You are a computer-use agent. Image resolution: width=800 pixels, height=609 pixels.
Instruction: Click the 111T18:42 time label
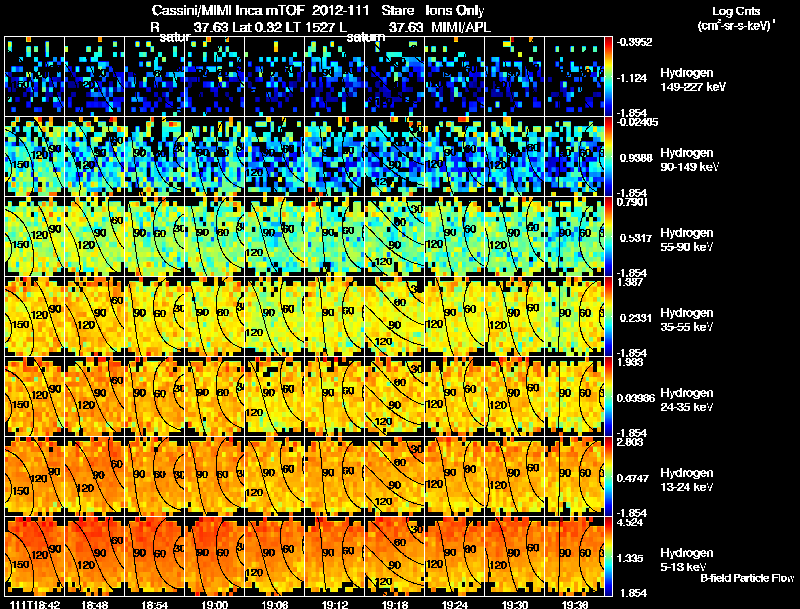[x=35, y=604]
